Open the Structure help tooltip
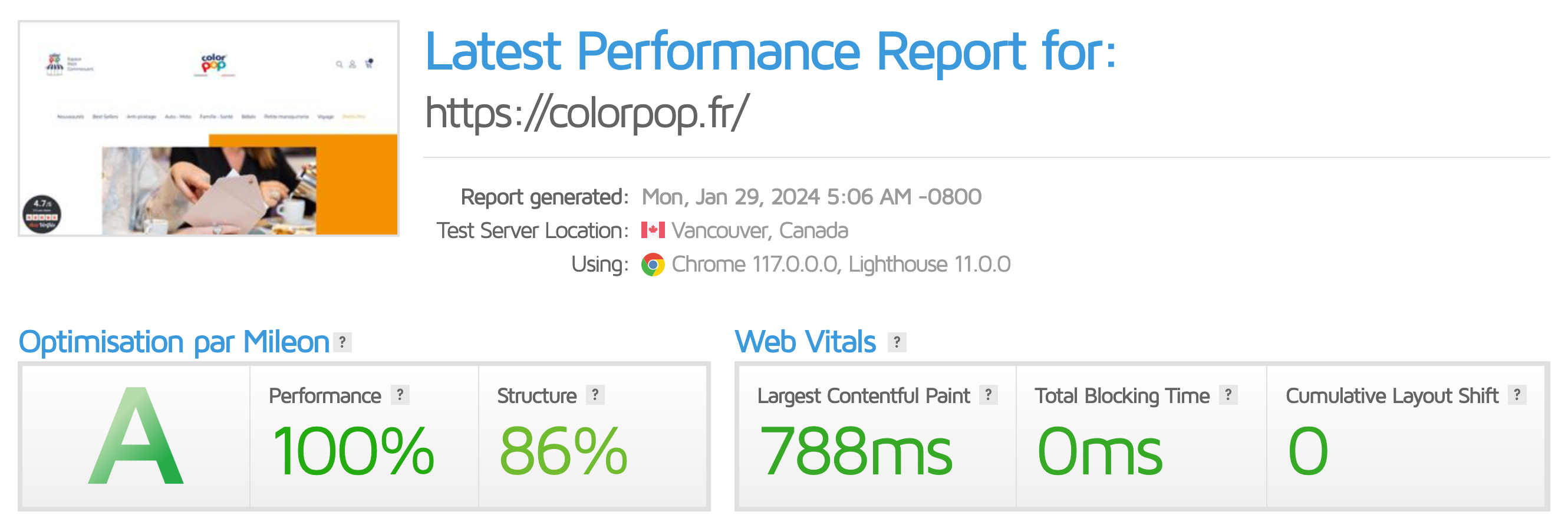The height and width of the screenshot is (528, 1568). pyautogui.click(x=594, y=395)
